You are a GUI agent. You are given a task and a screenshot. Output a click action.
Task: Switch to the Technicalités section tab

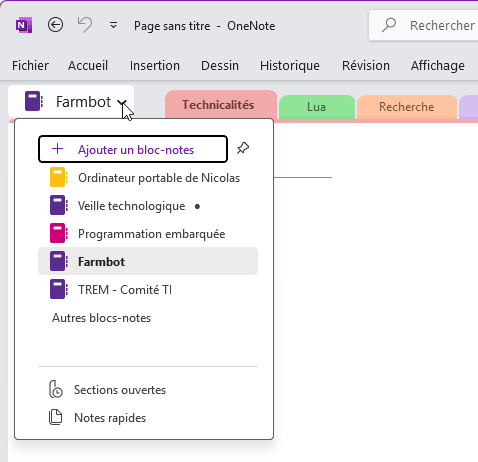pyautogui.click(x=221, y=105)
